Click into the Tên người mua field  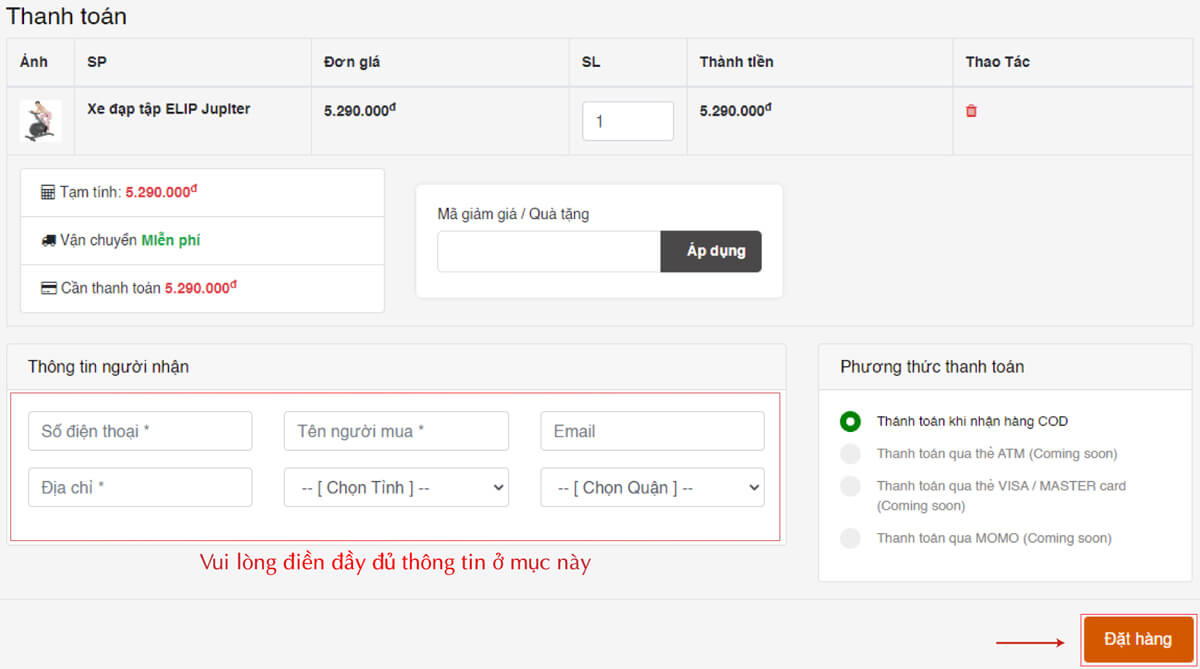[396, 431]
